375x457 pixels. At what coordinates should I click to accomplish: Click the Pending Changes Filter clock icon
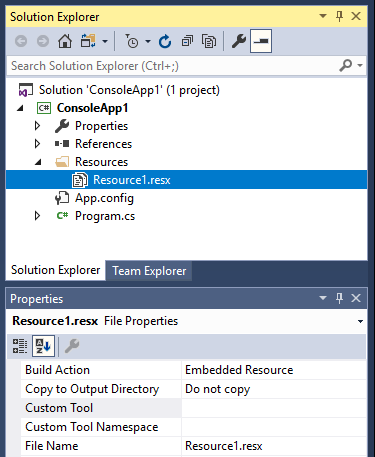click(131, 41)
